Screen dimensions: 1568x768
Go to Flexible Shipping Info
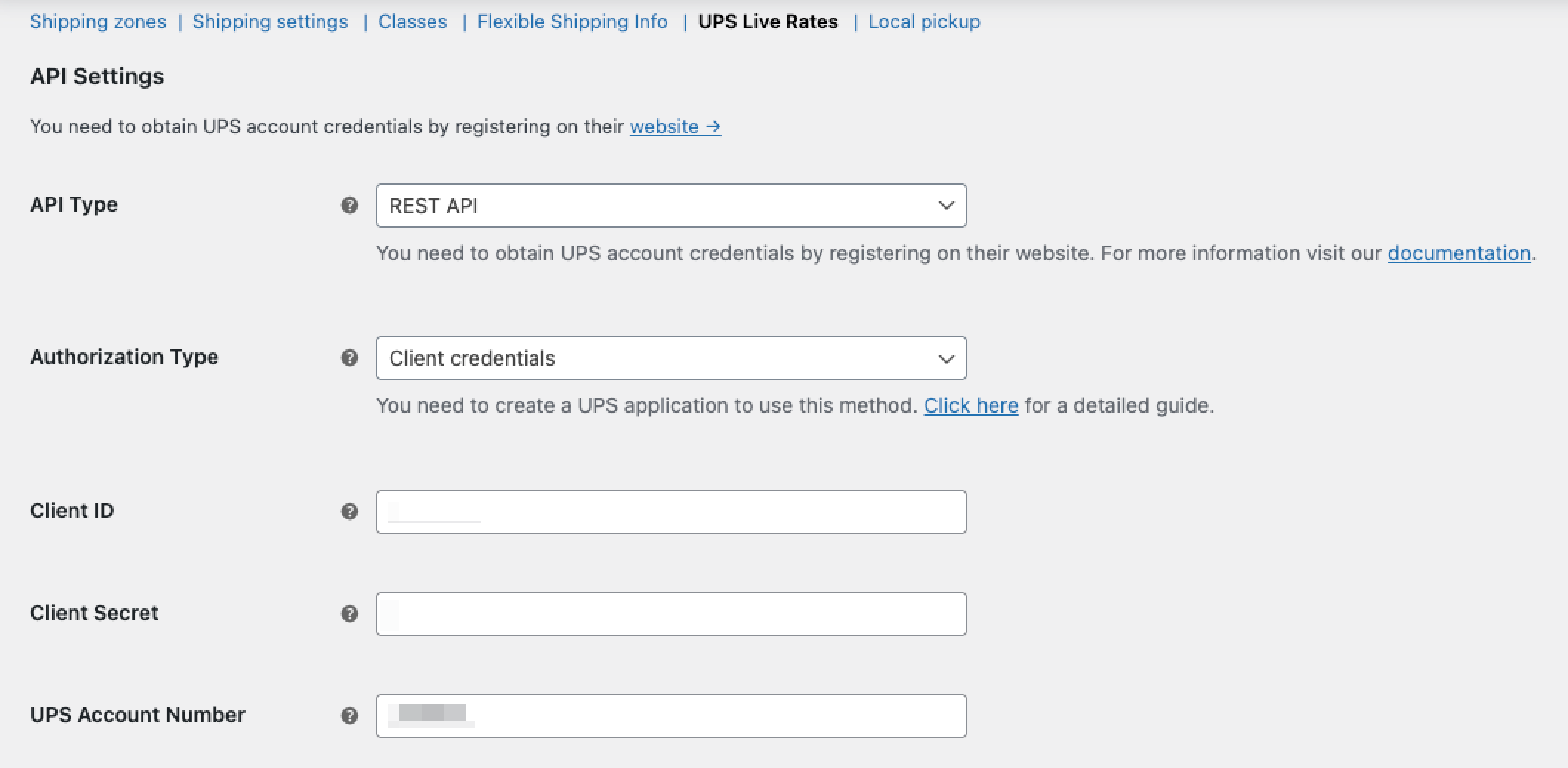[572, 21]
